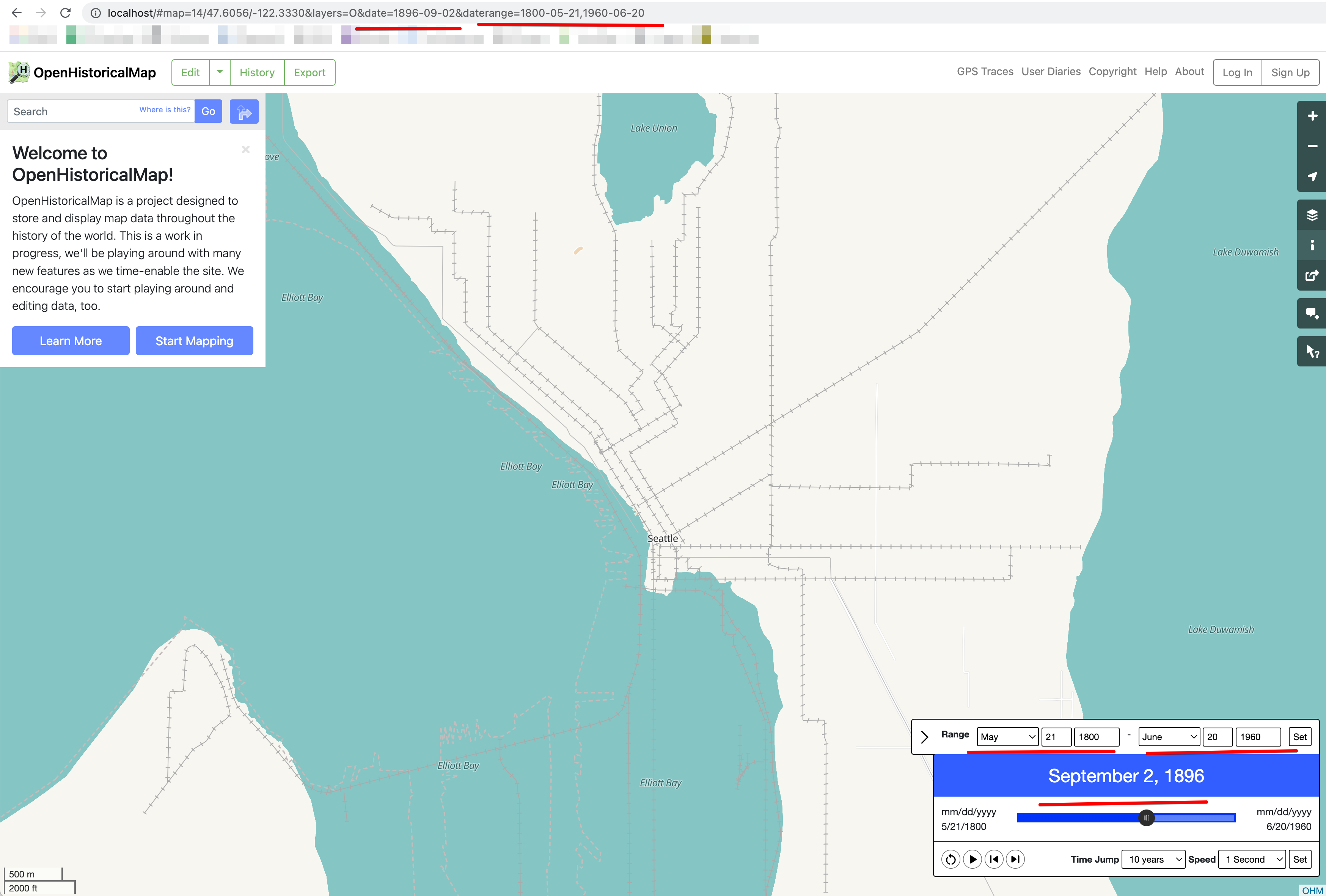Collapse the date range panel
Image resolution: width=1326 pixels, height=896 pixels.
(924, 737)
